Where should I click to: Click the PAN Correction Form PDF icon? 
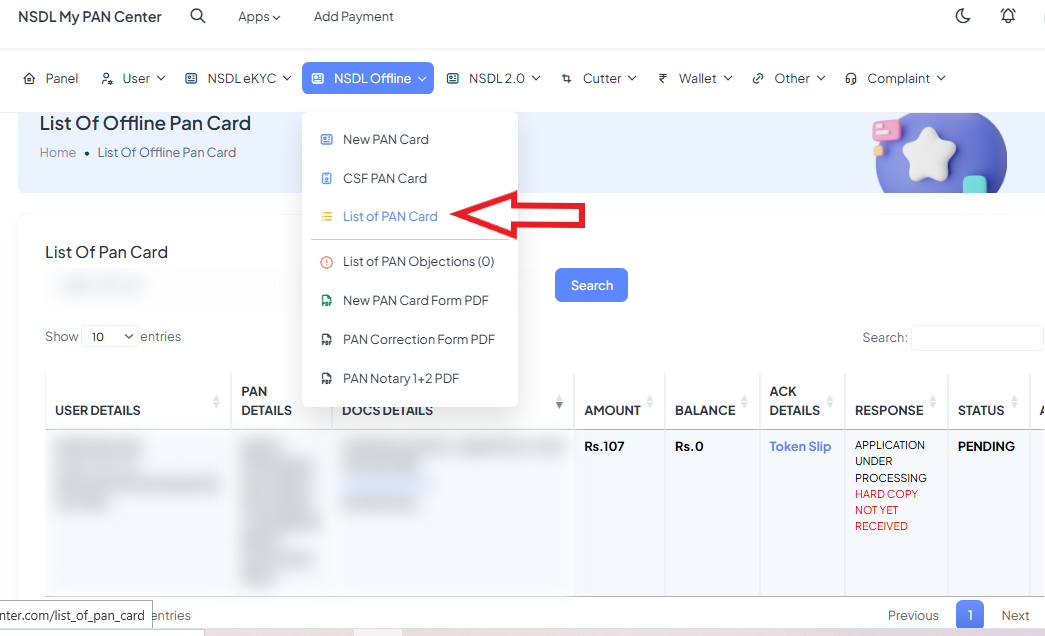pyautogui.click(x=327, y=339)
